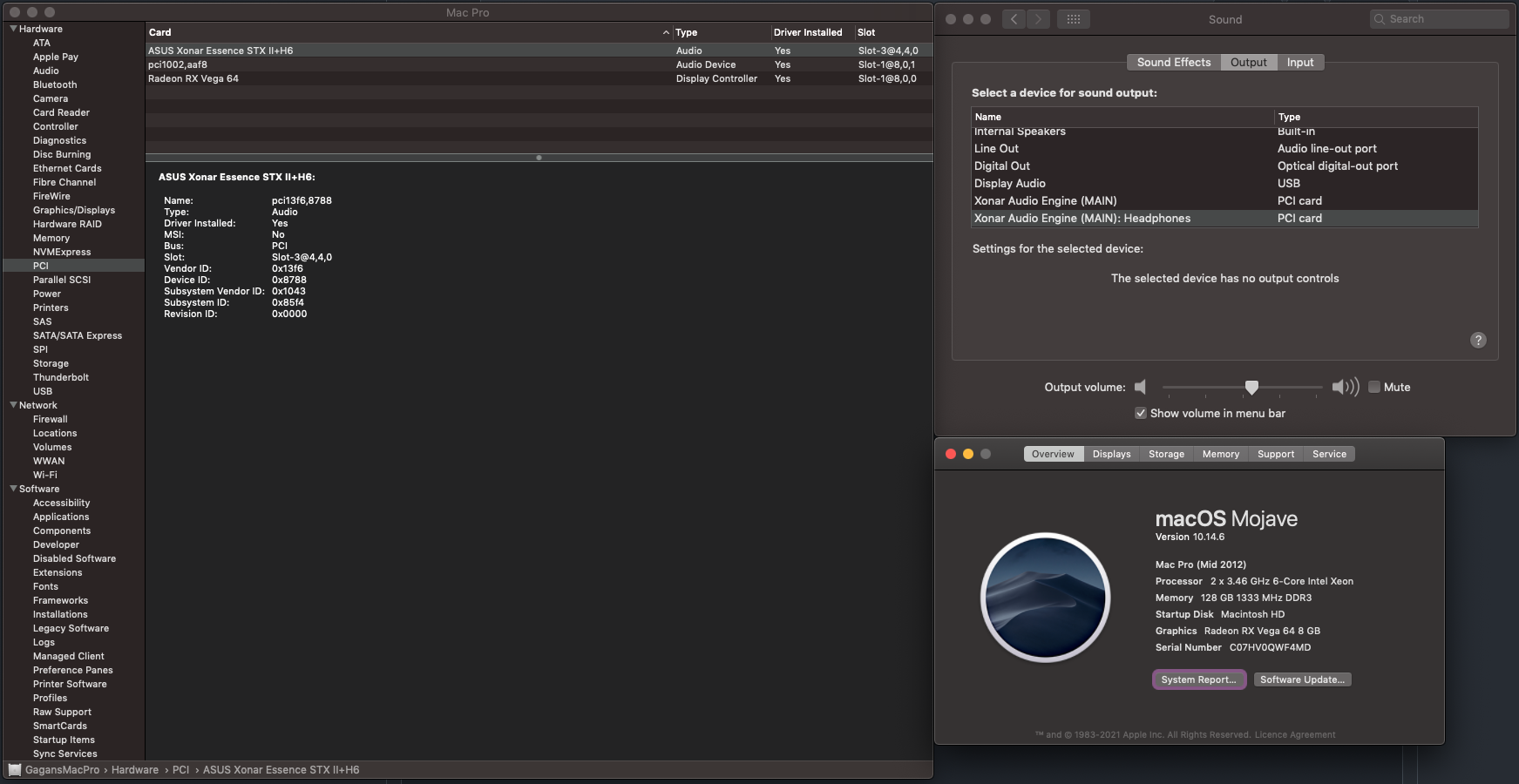
Task: Click the high volume speaker icon
Action: (1346, 387)
